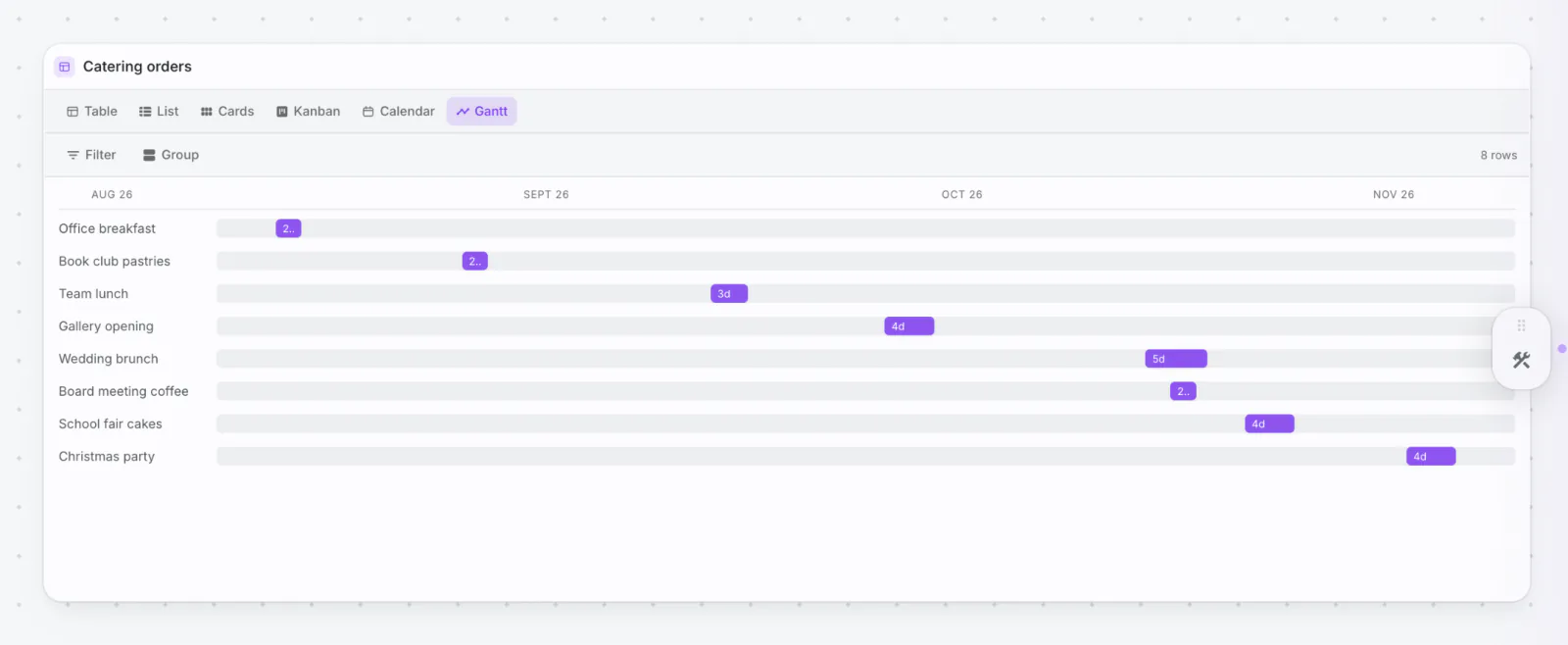Click the AUG 26 timeline header

(112, 194)
